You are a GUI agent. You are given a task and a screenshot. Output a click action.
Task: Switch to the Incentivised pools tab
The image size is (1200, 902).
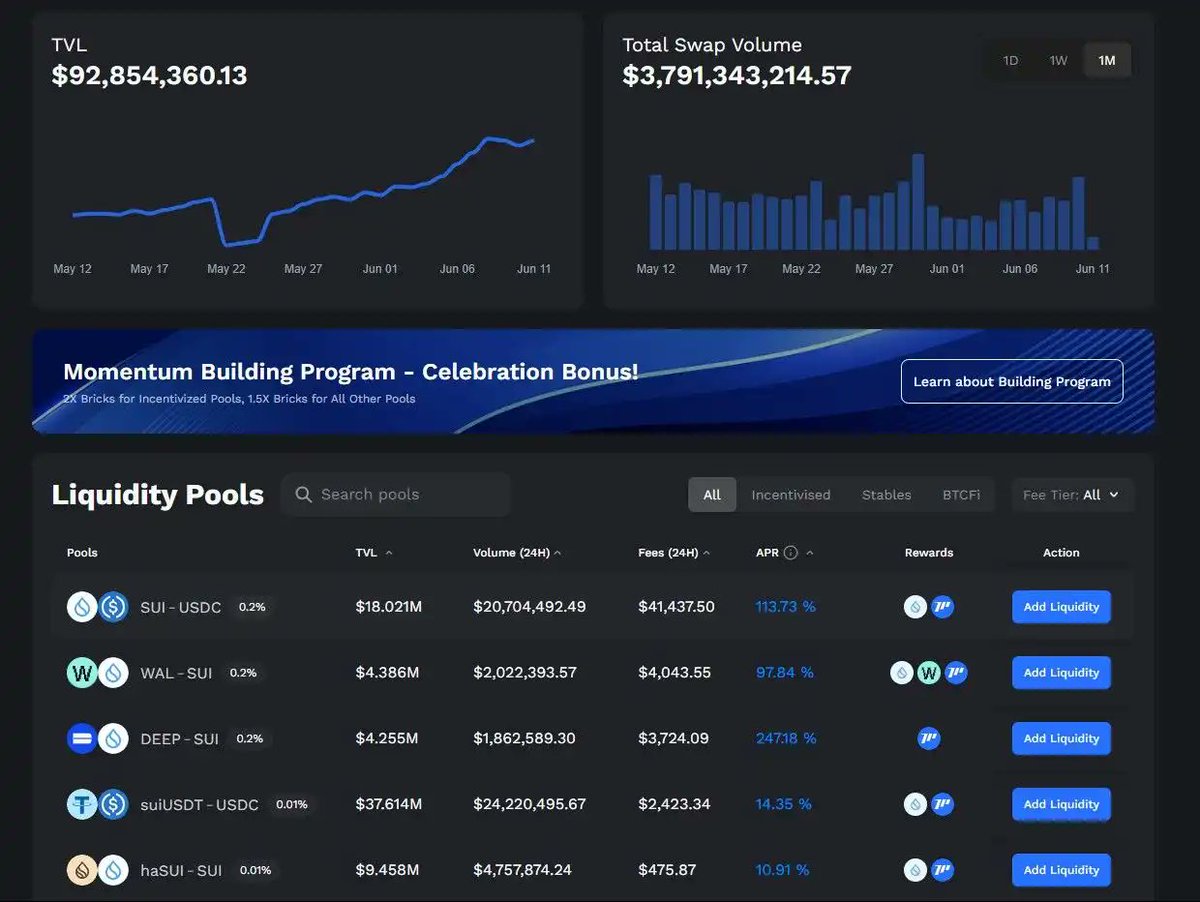791,494
